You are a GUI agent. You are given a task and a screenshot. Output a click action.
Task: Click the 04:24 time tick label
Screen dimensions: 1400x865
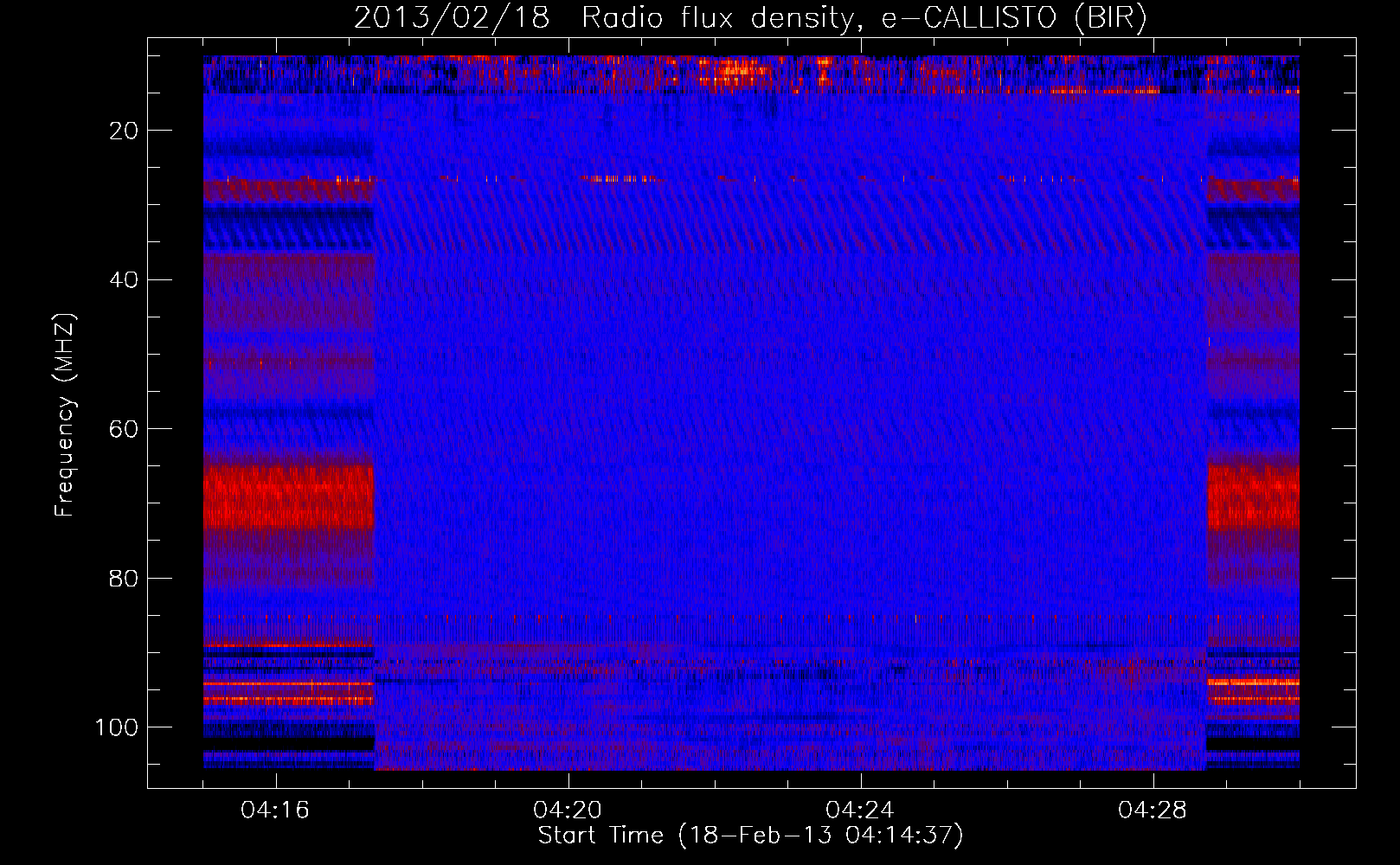859,811
